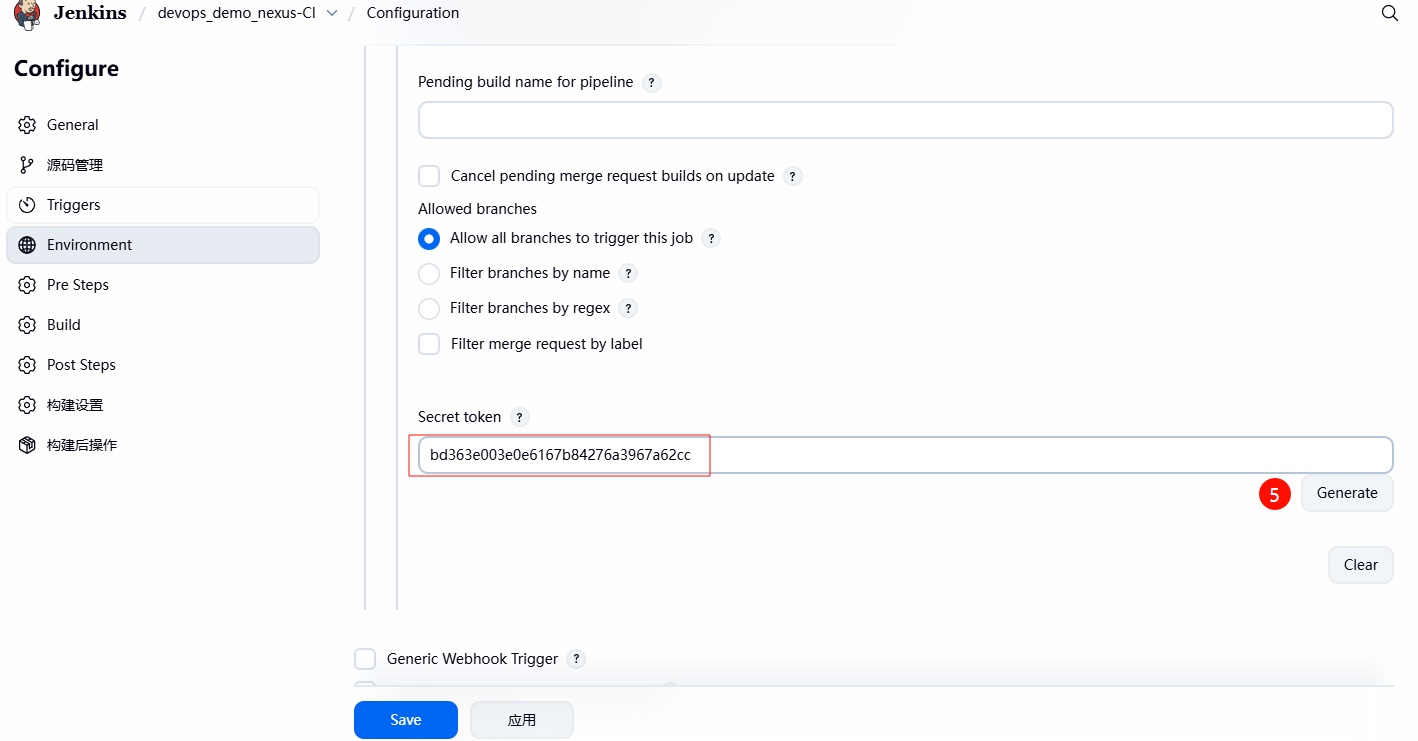Show help for Generic Webhook Trigger
The height and width of the screenshot is (741, 1418).
[x=576, y=659]
